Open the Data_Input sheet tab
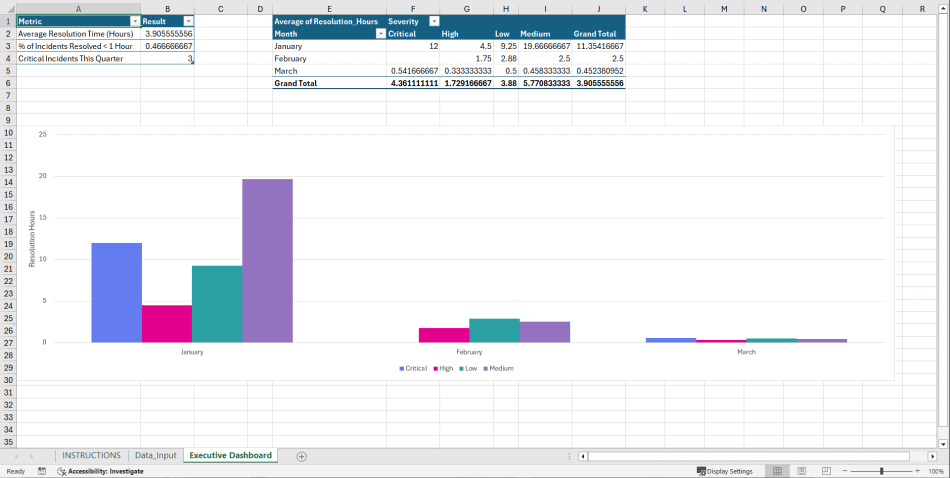 coord(155,456)
